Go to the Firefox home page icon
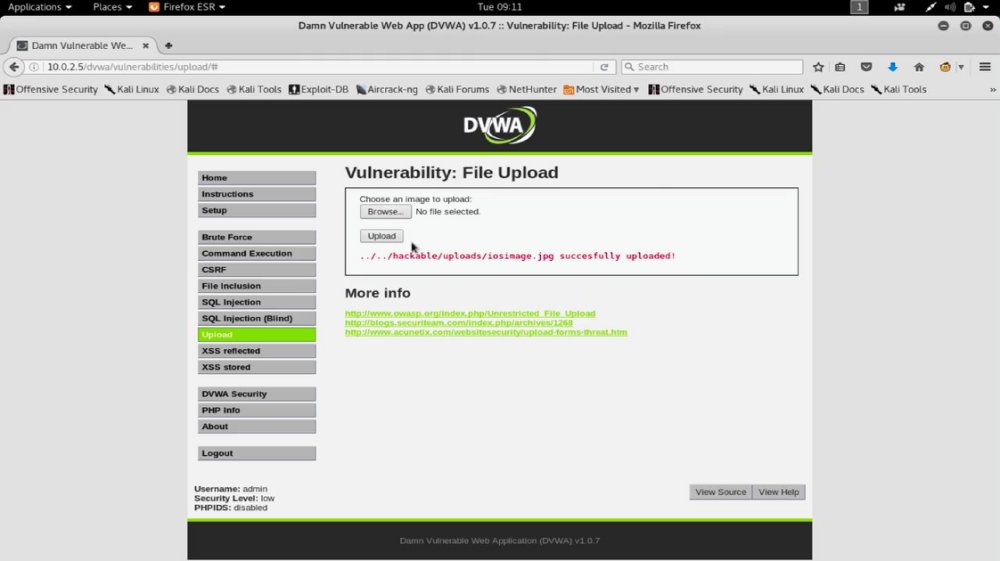This screenshot has height=561, width=1000. [919, 67]
